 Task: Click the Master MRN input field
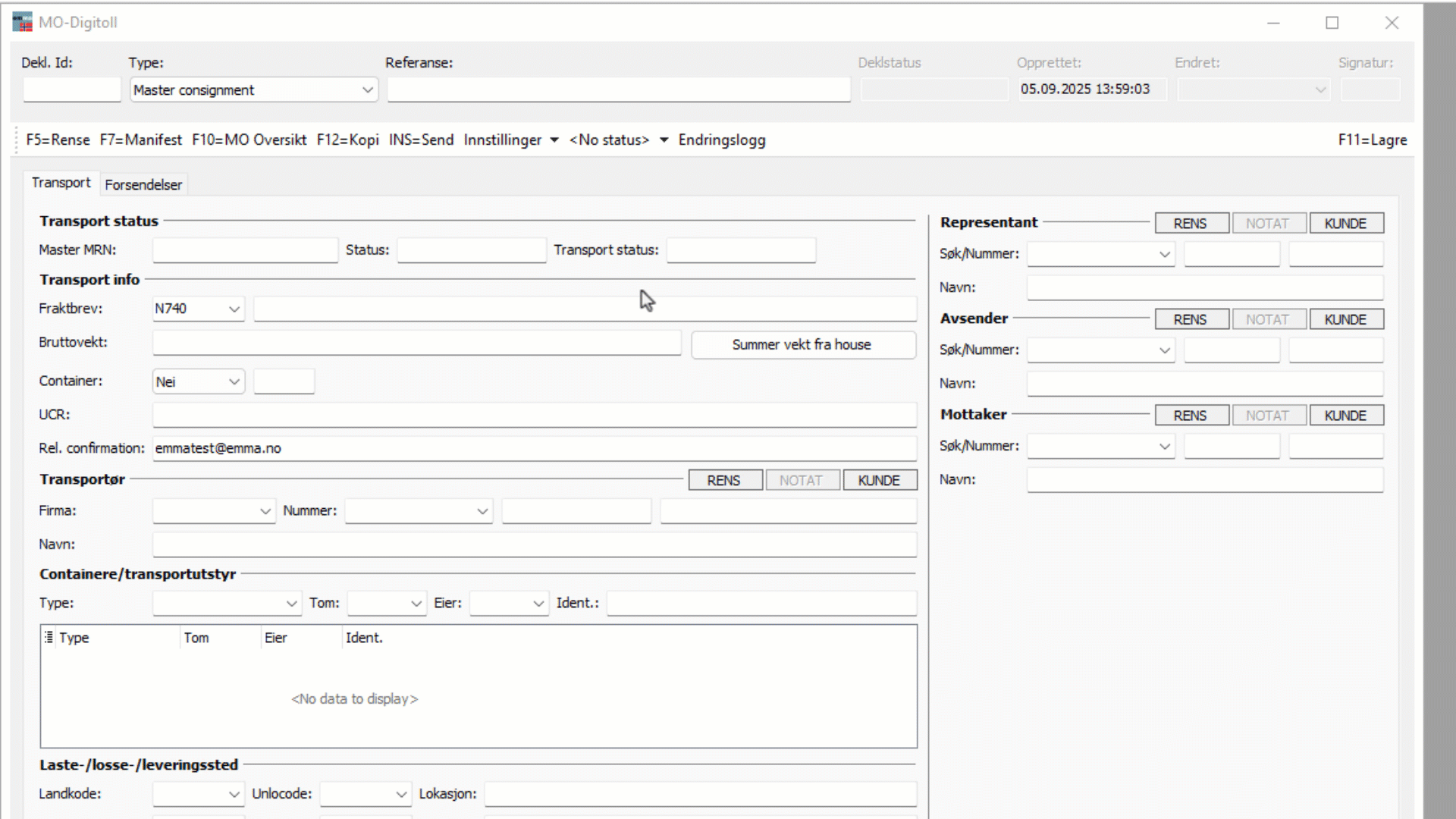pos(246,250)
